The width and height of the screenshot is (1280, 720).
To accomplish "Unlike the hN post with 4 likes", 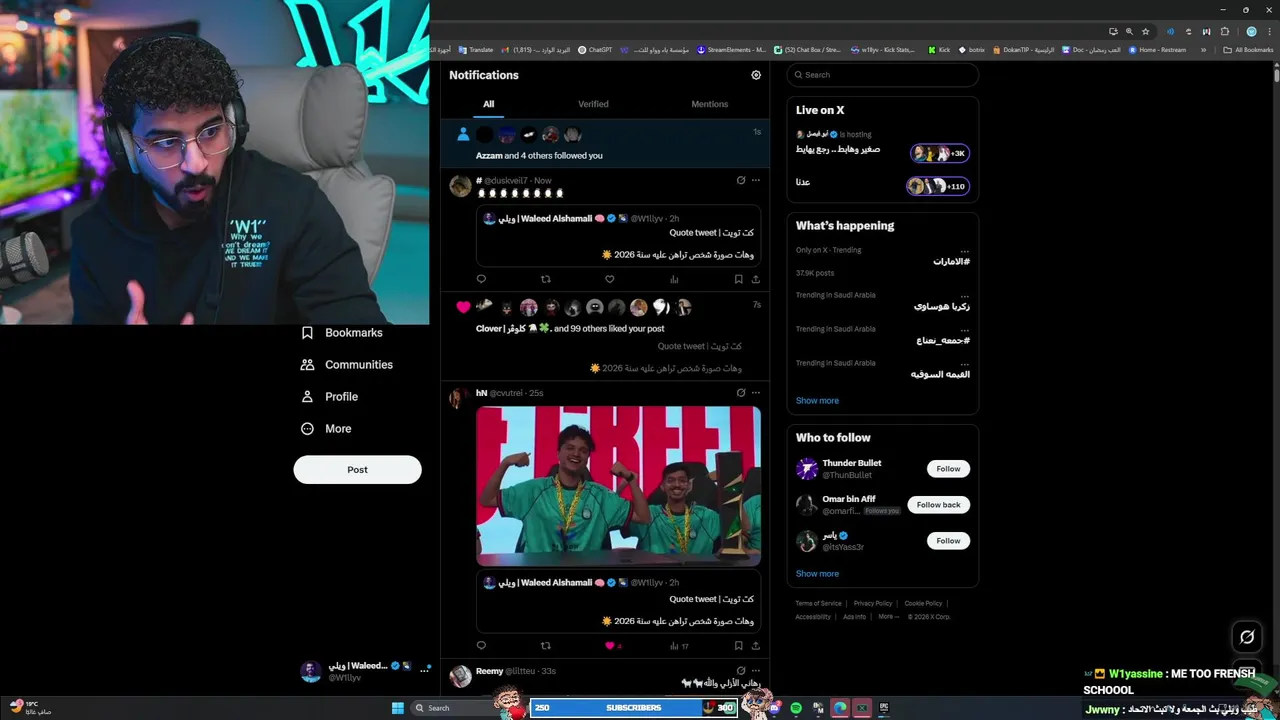I will pyautogui.click(x=612, y=646).
